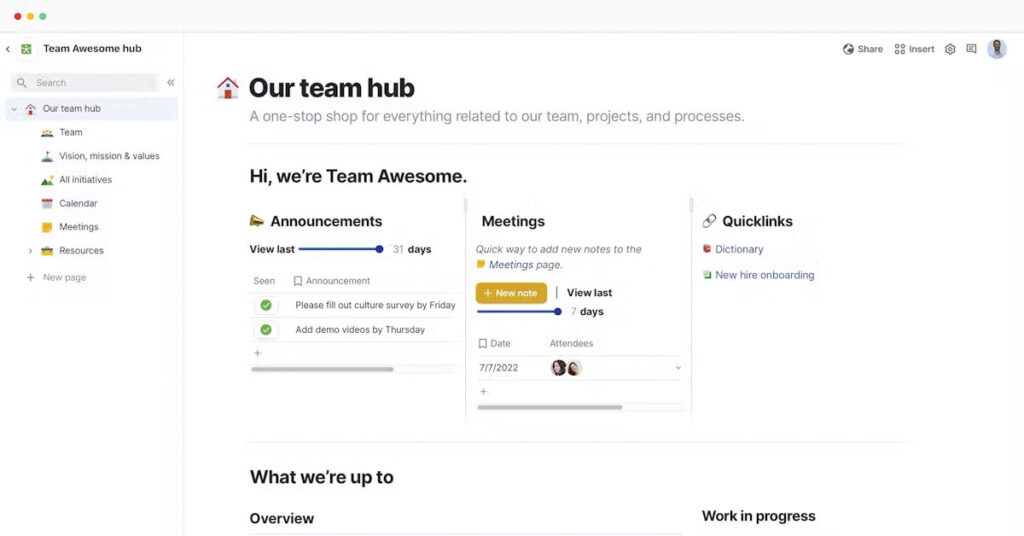The image size is (1024, 536).
Task: Open Vision, mission & values page
Action: 109,156
